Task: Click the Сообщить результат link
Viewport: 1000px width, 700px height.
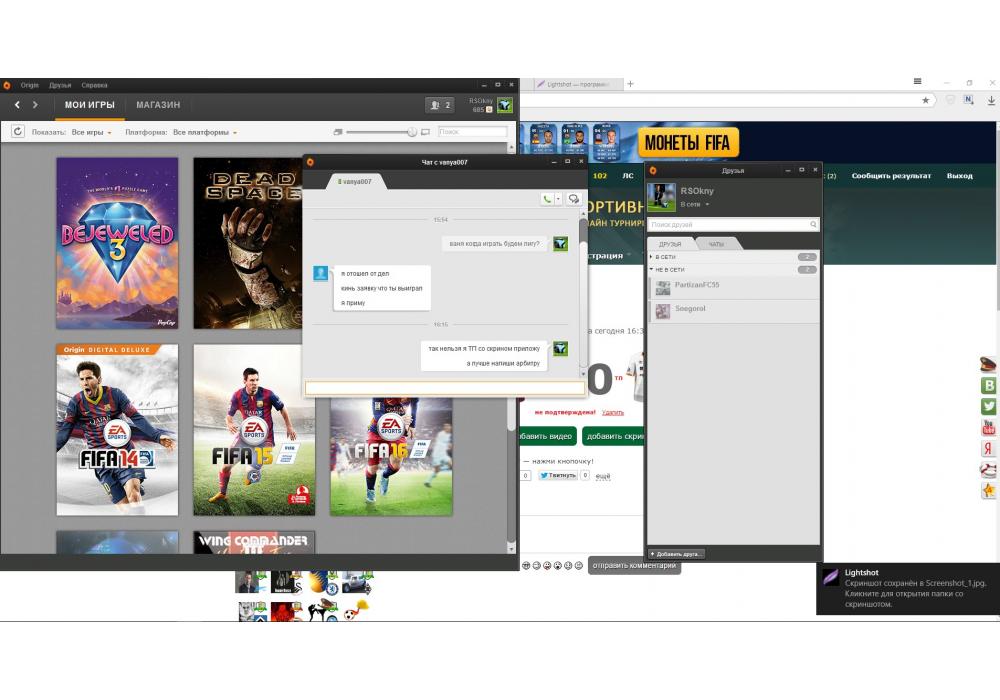Action: (x=891, y=175)
